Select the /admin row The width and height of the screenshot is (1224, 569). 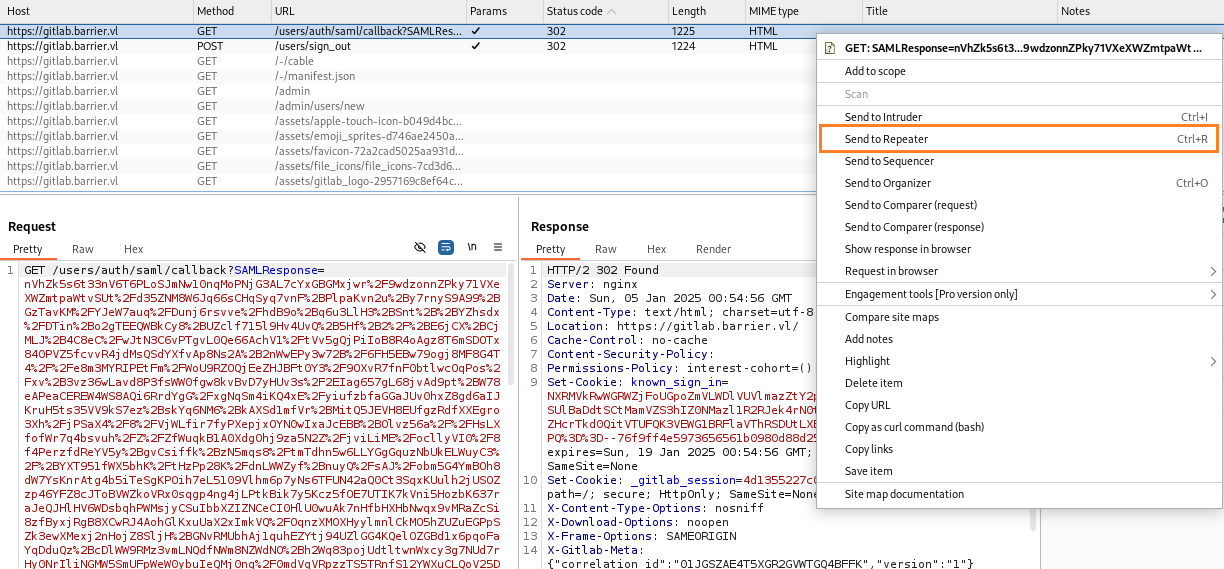tap(408, 91)
